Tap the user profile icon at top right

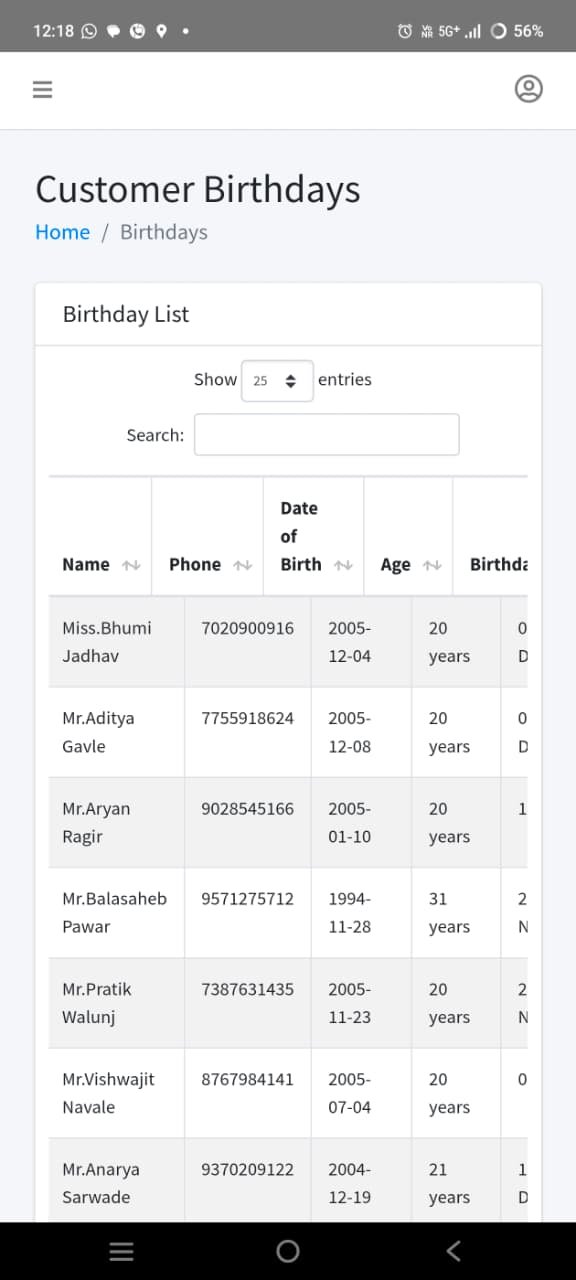pos(529,89)
